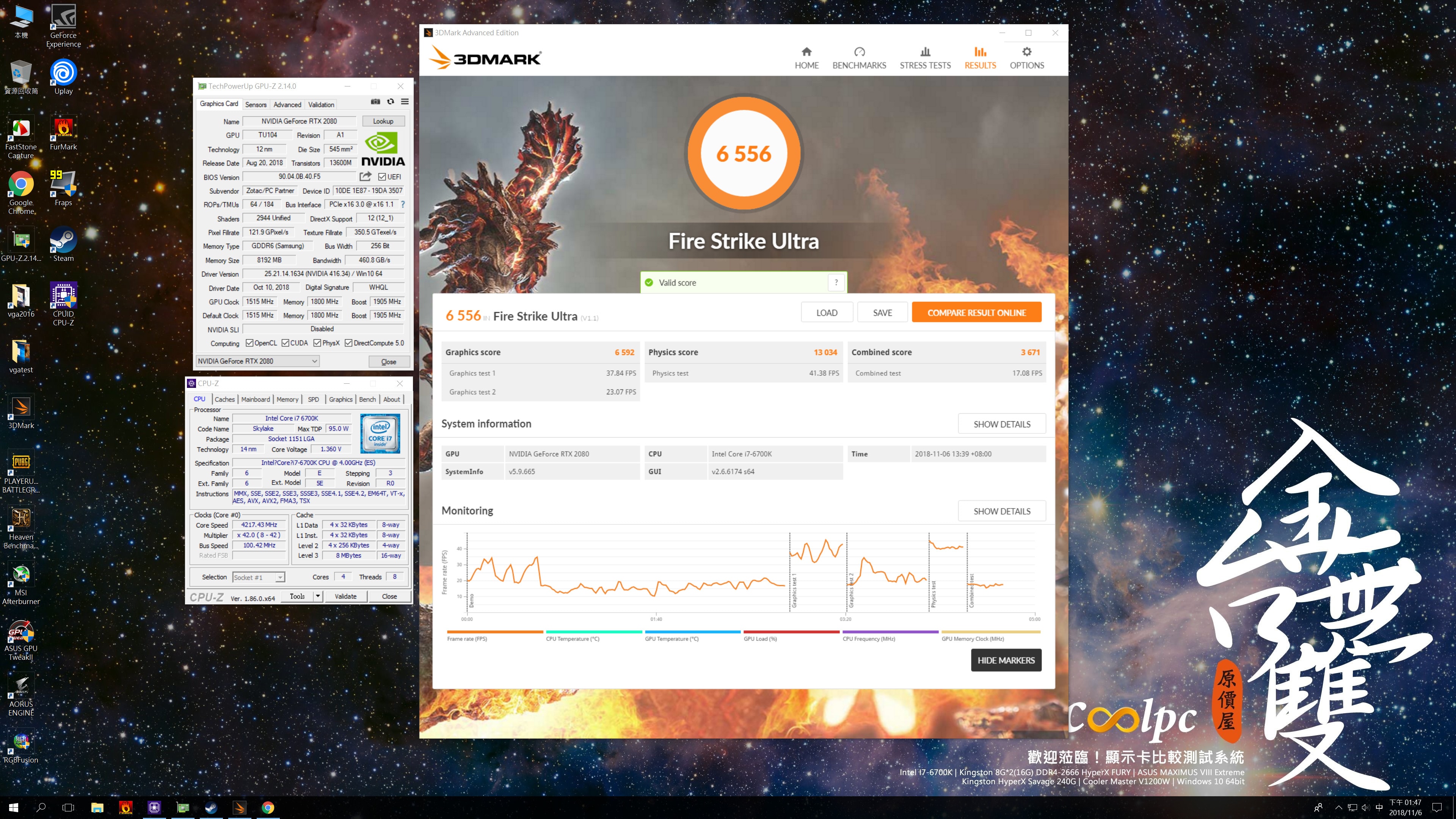
Task: Select the 3DMark desktop icon
Action: [x=21, y=411]
